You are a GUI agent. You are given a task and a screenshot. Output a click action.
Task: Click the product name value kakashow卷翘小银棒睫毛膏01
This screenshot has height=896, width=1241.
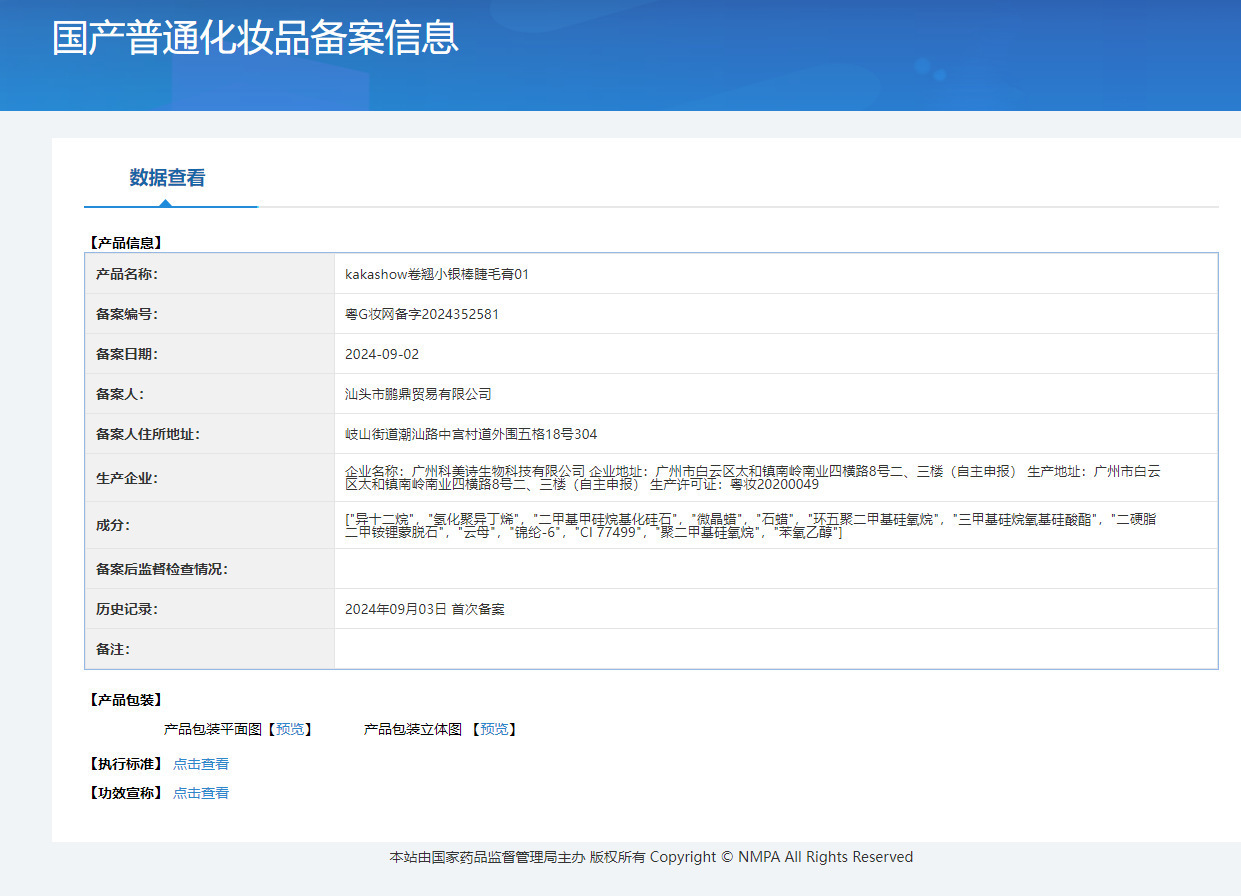(x=436, y=274)
